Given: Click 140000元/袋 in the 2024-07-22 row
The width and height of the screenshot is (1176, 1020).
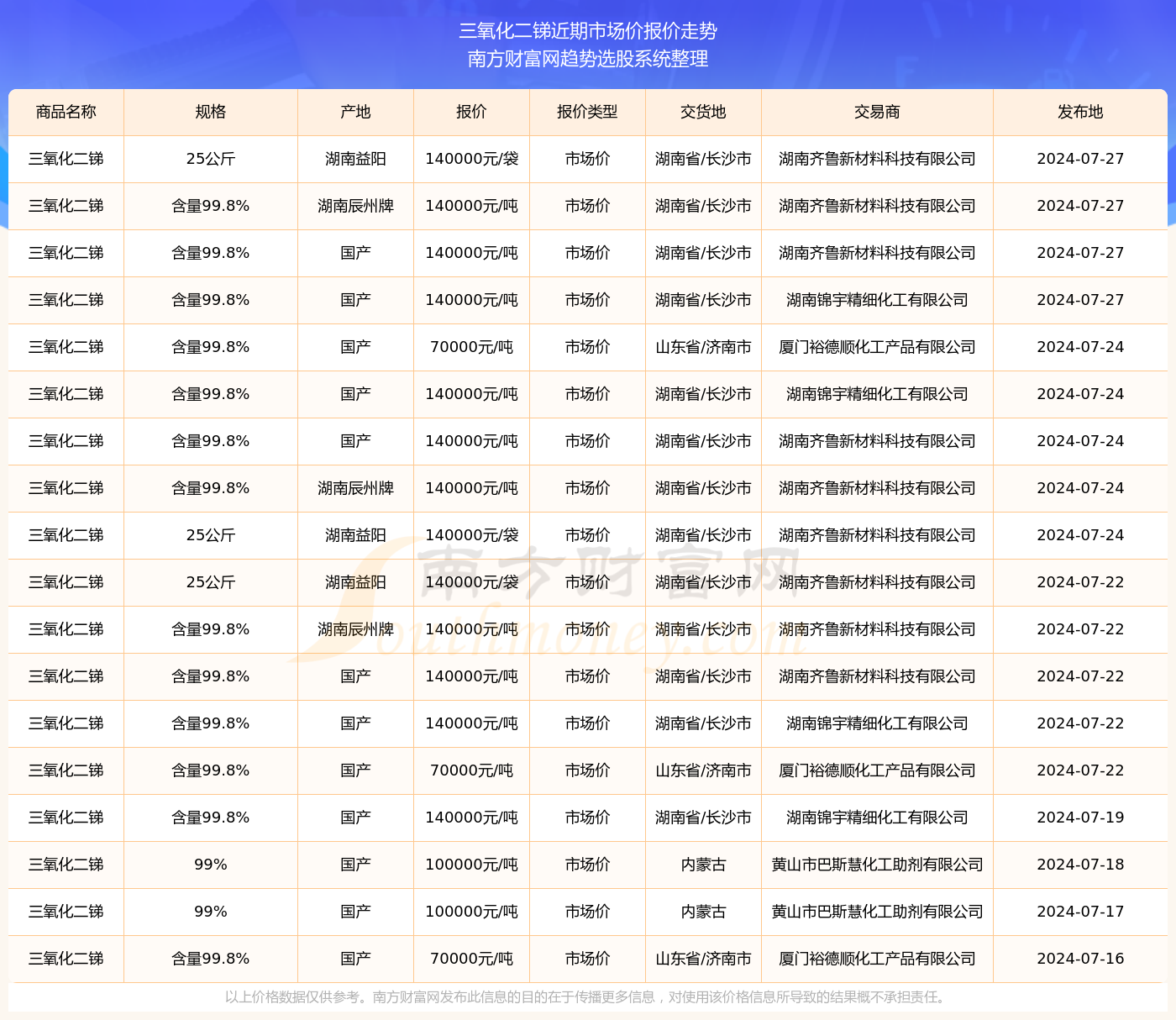Looking at the screenshot, I should click(471, 582).
